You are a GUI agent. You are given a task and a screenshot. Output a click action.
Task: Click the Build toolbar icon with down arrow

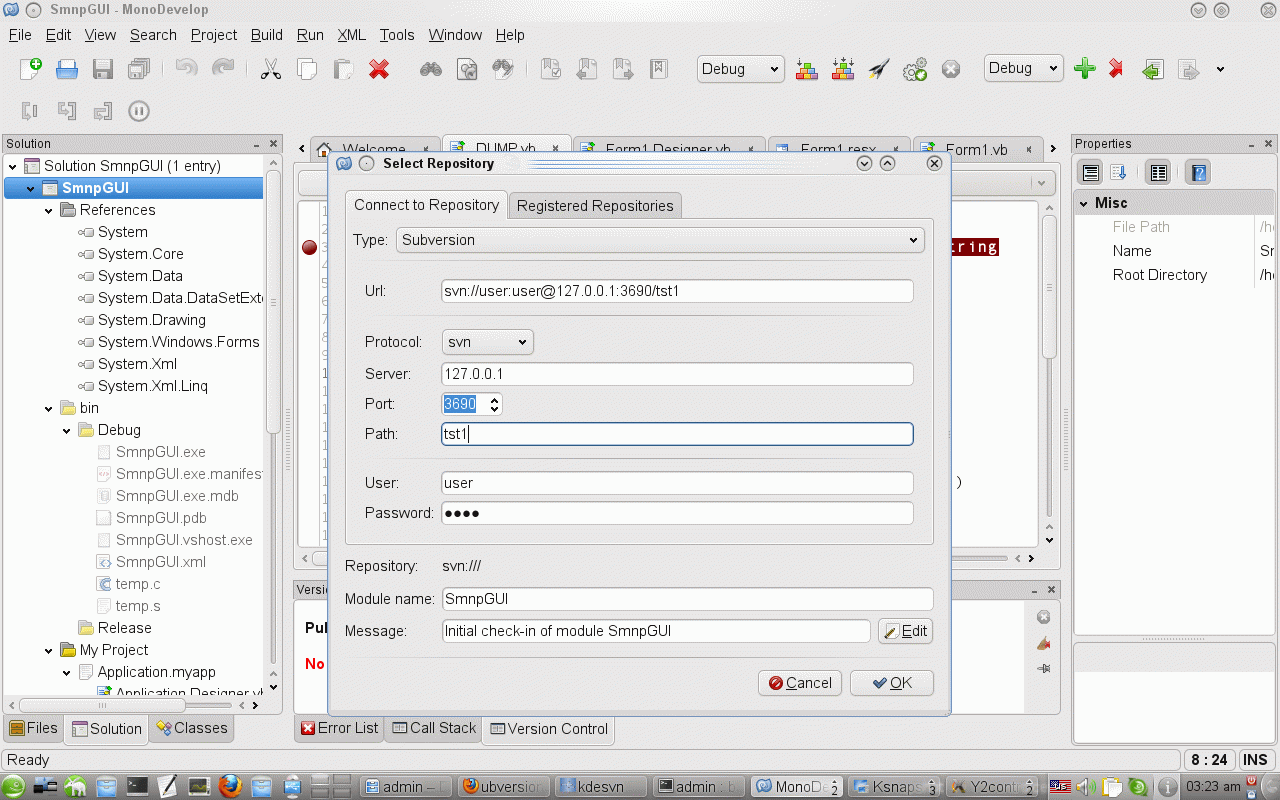point(807,69)
